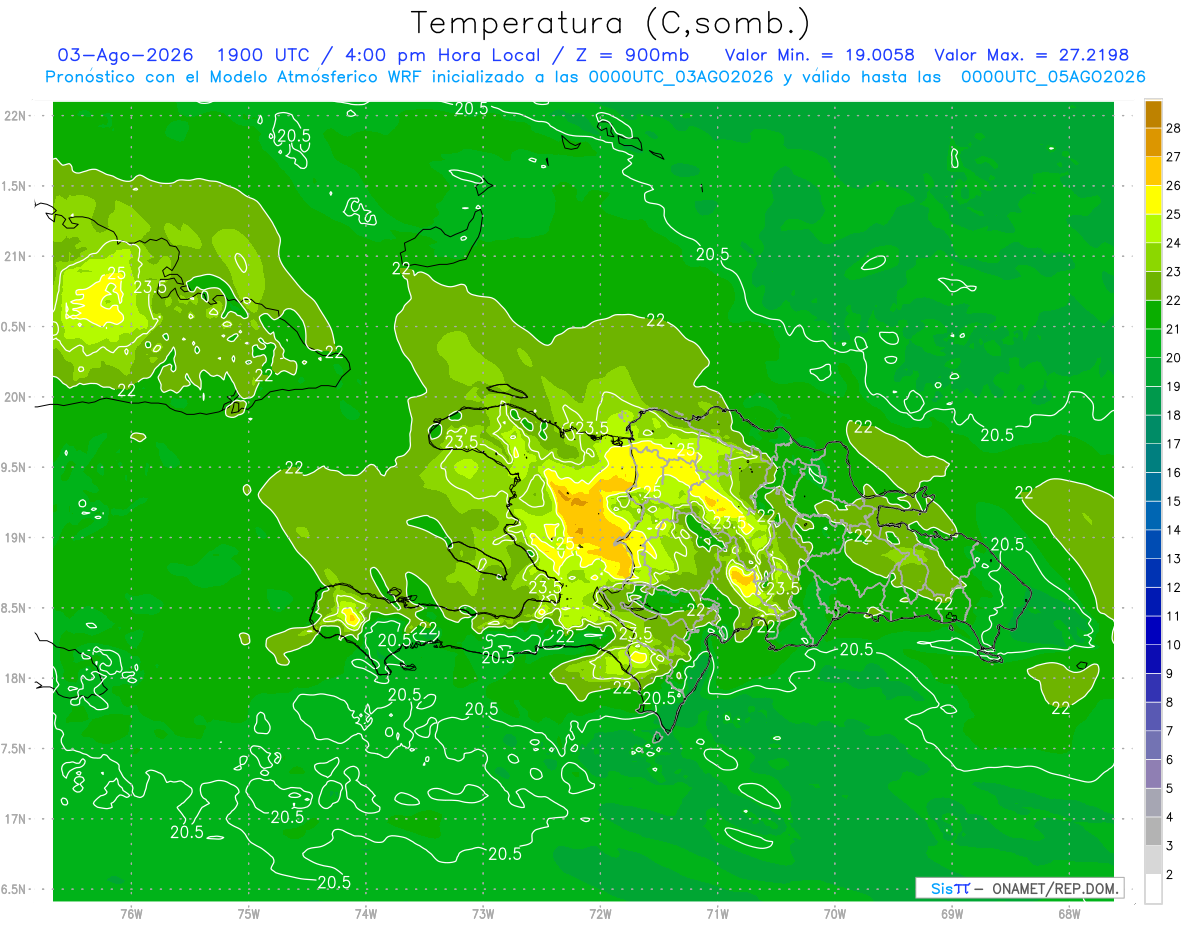Click the "Valor Min. = 19.0058" value
1200x927 pixels.
tap(819, 55)
